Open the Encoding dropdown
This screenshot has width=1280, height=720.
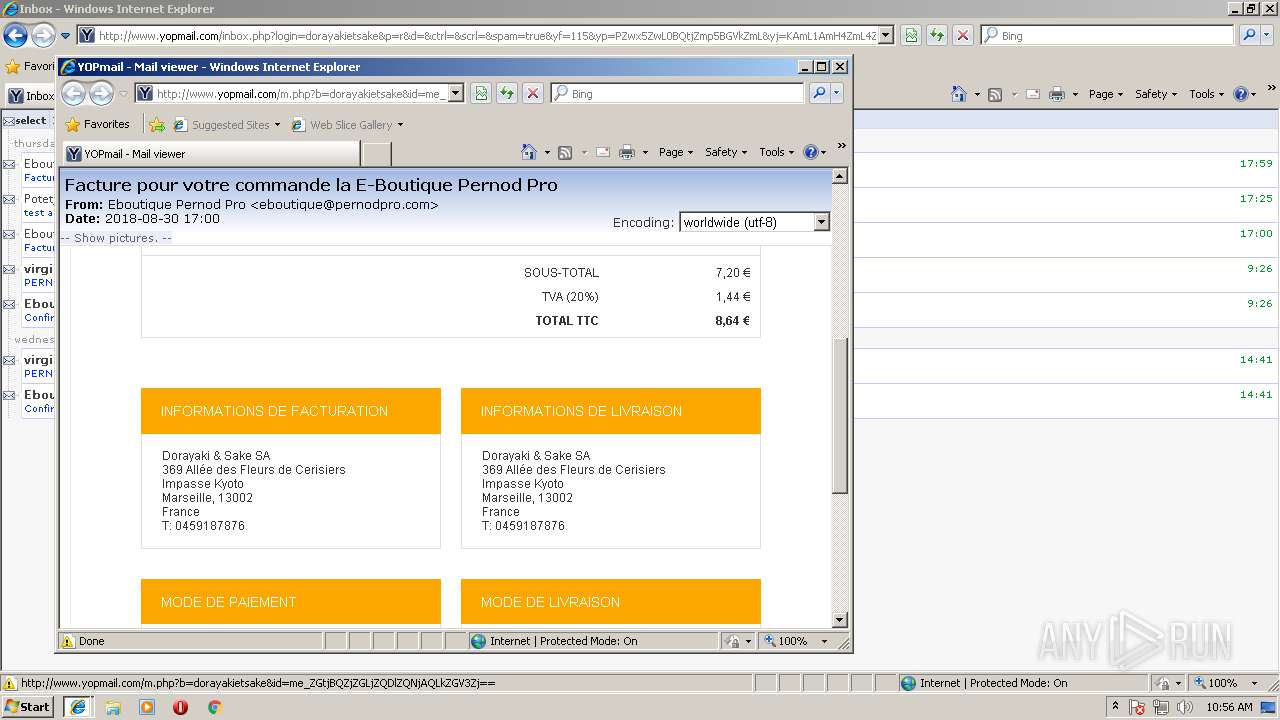[754, 222]
